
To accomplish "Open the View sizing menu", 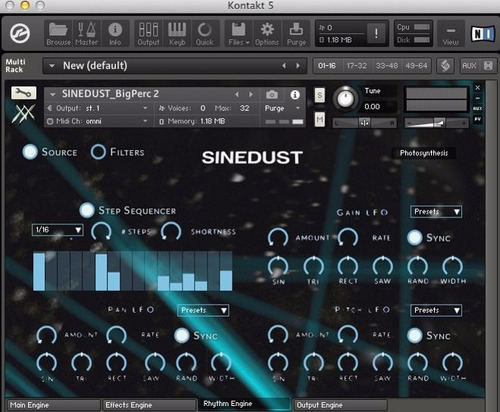I will click(x=451, y=34).
